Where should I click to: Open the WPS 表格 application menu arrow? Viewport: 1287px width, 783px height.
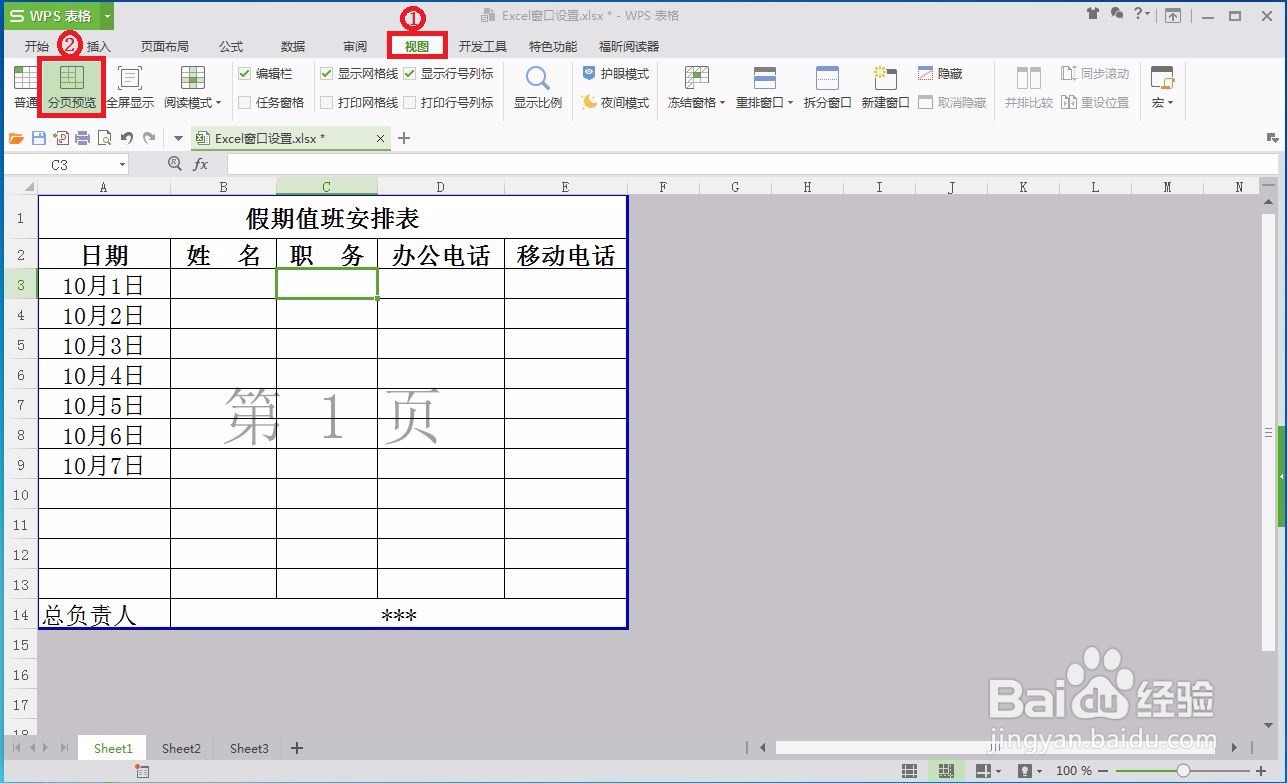point(107,16)
